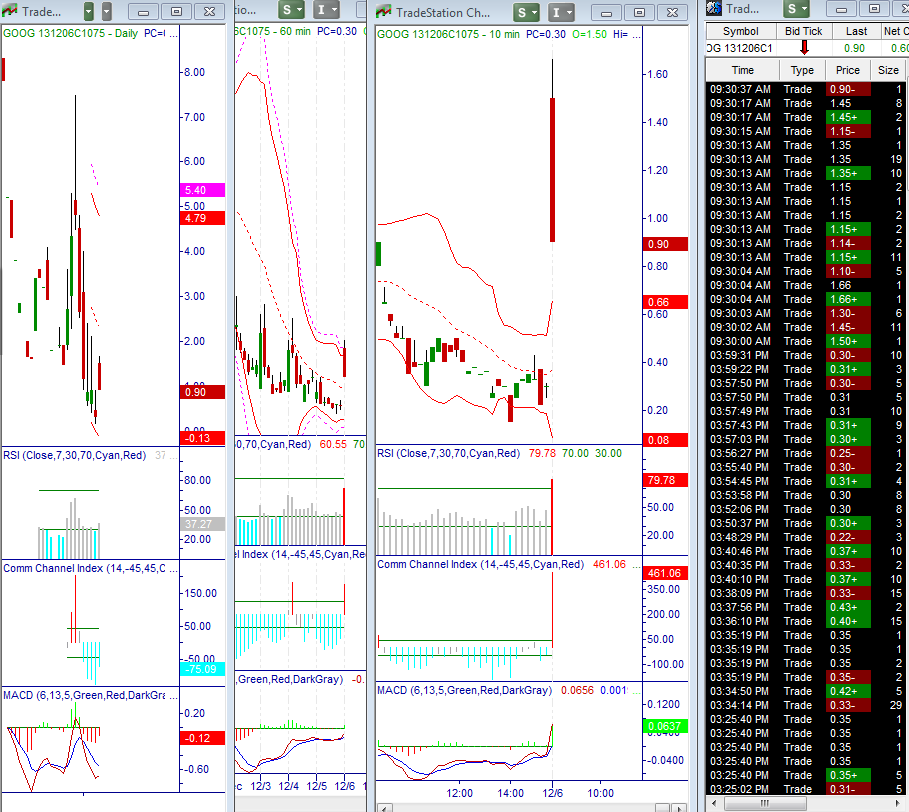Click RSI indicator label in the Daily chart
The width and height of the screenshot is (909, 812).
coord(74,456)
